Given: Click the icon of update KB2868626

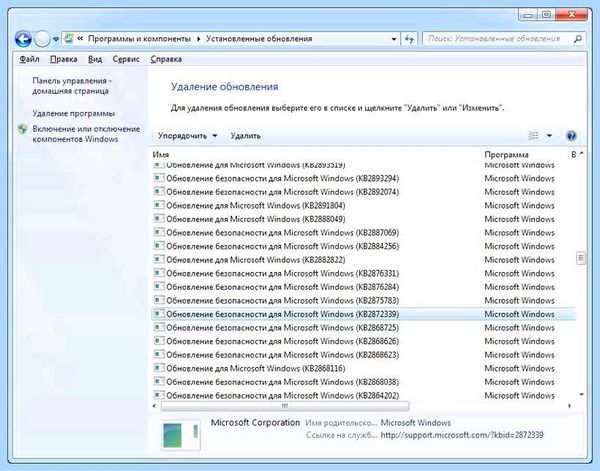Looking at the screenshot, I should (159, 341).
